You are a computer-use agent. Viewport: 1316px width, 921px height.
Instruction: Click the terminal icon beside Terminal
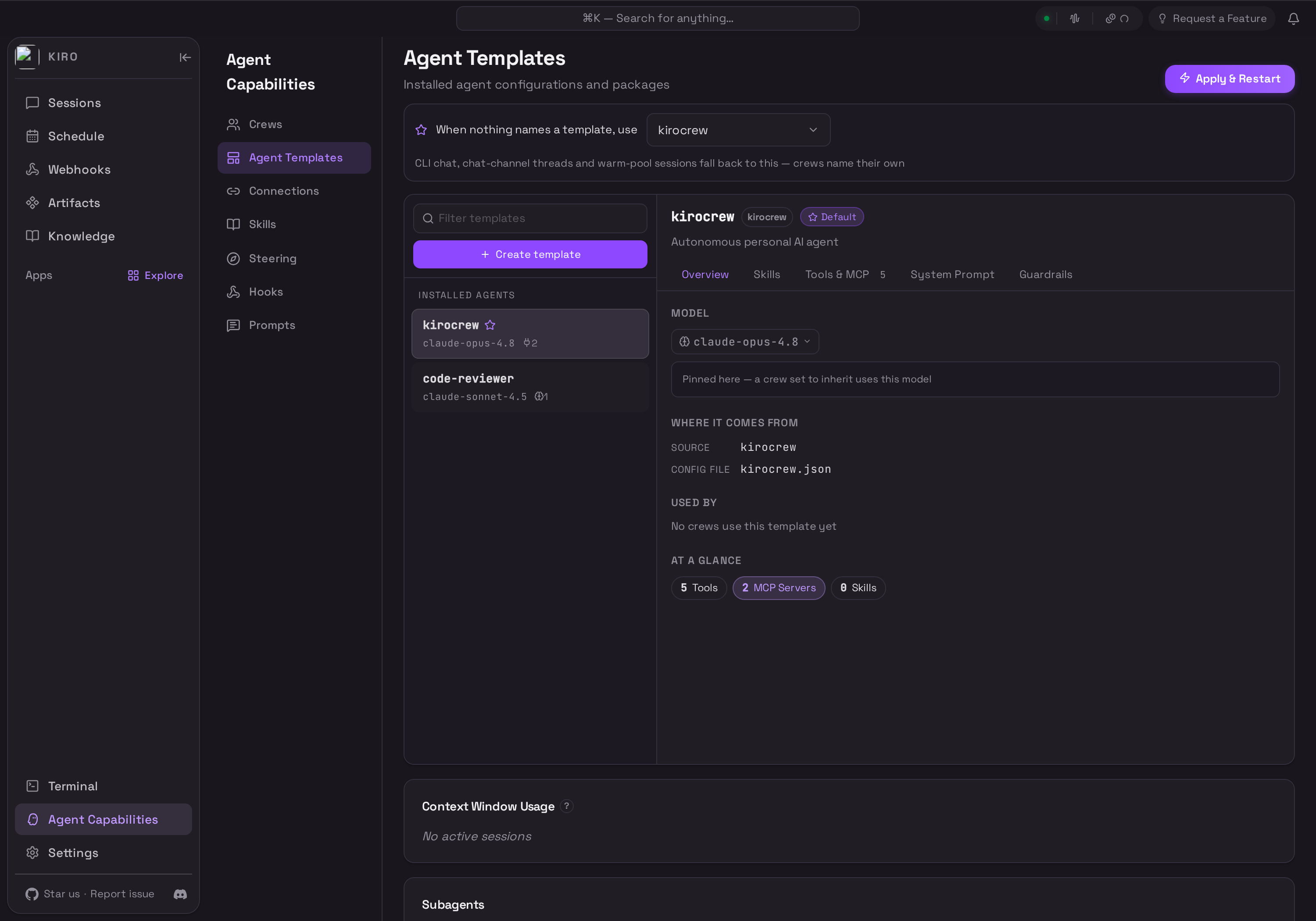coord(32,786)
